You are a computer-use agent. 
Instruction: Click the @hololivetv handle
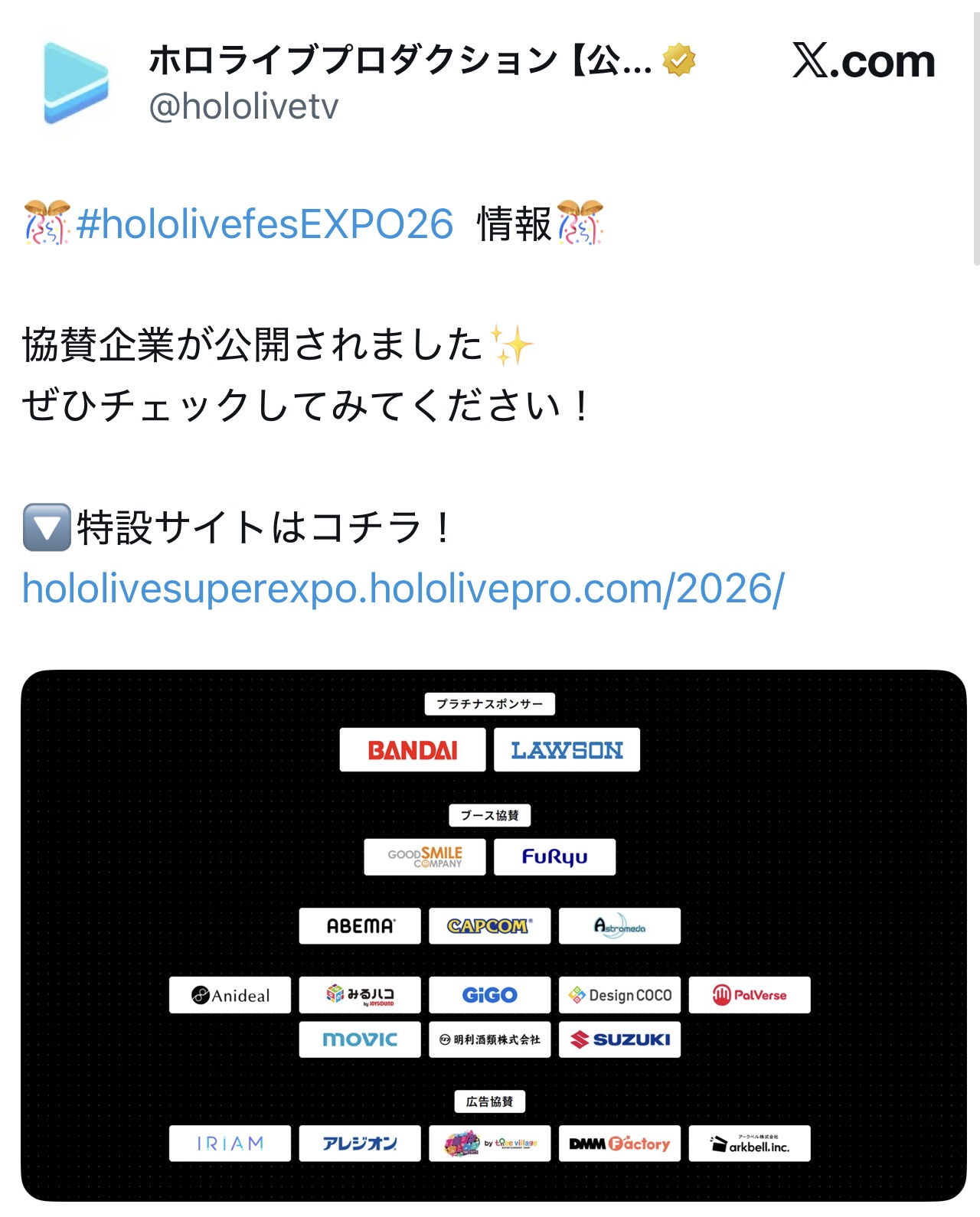click(243, 106)
